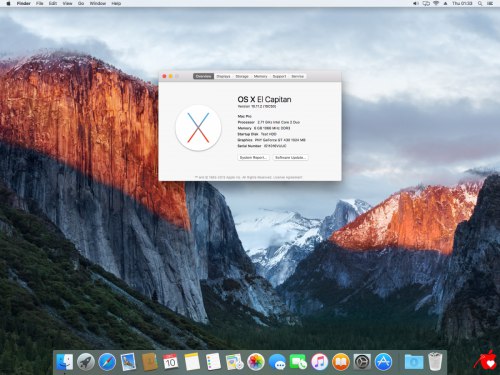Screen dimensions: 500x375
Task: Open the Mail stamp icon in Dock
Action: pos(128,362)
